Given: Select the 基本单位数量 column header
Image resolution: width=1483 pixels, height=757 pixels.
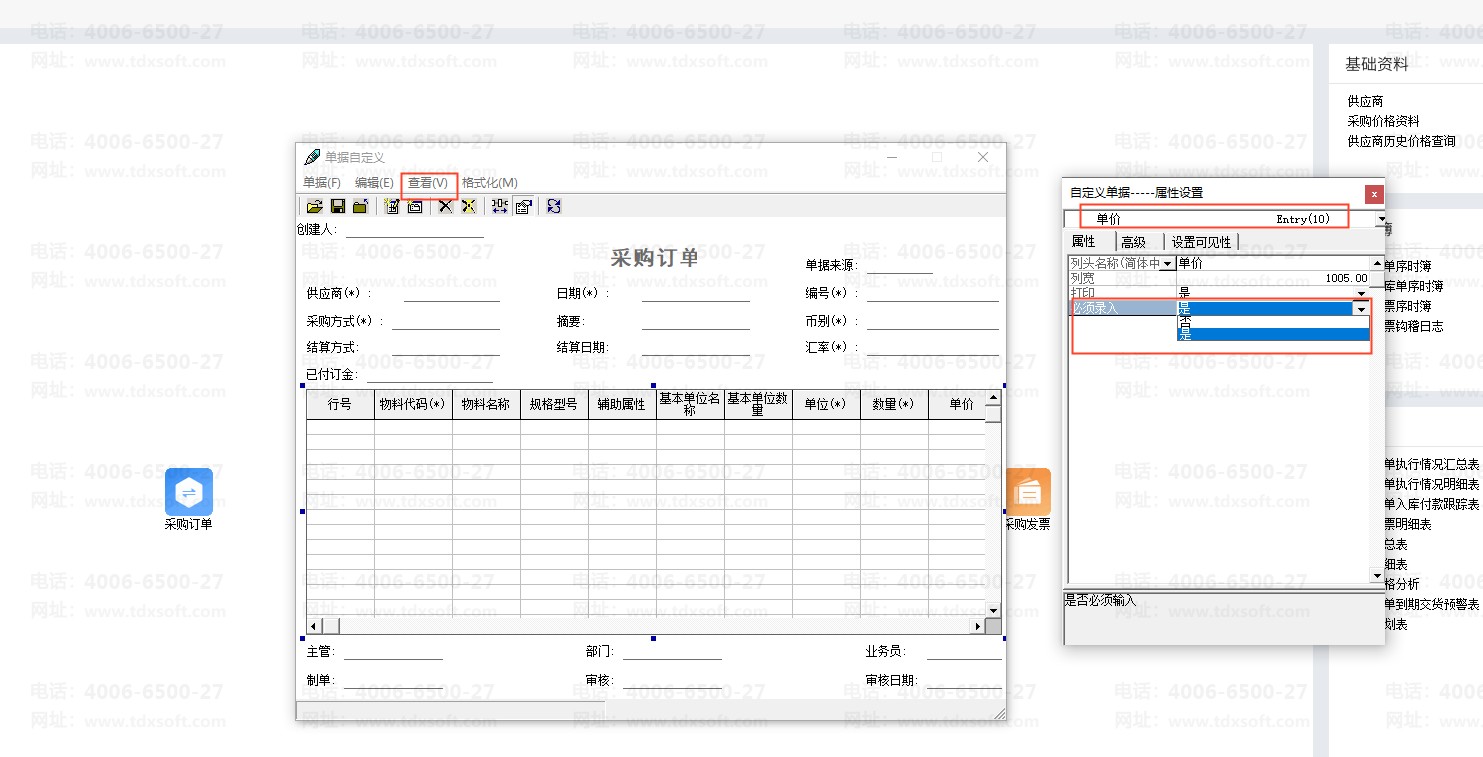Looking at the screenshot, I should (x=758, y=404).
